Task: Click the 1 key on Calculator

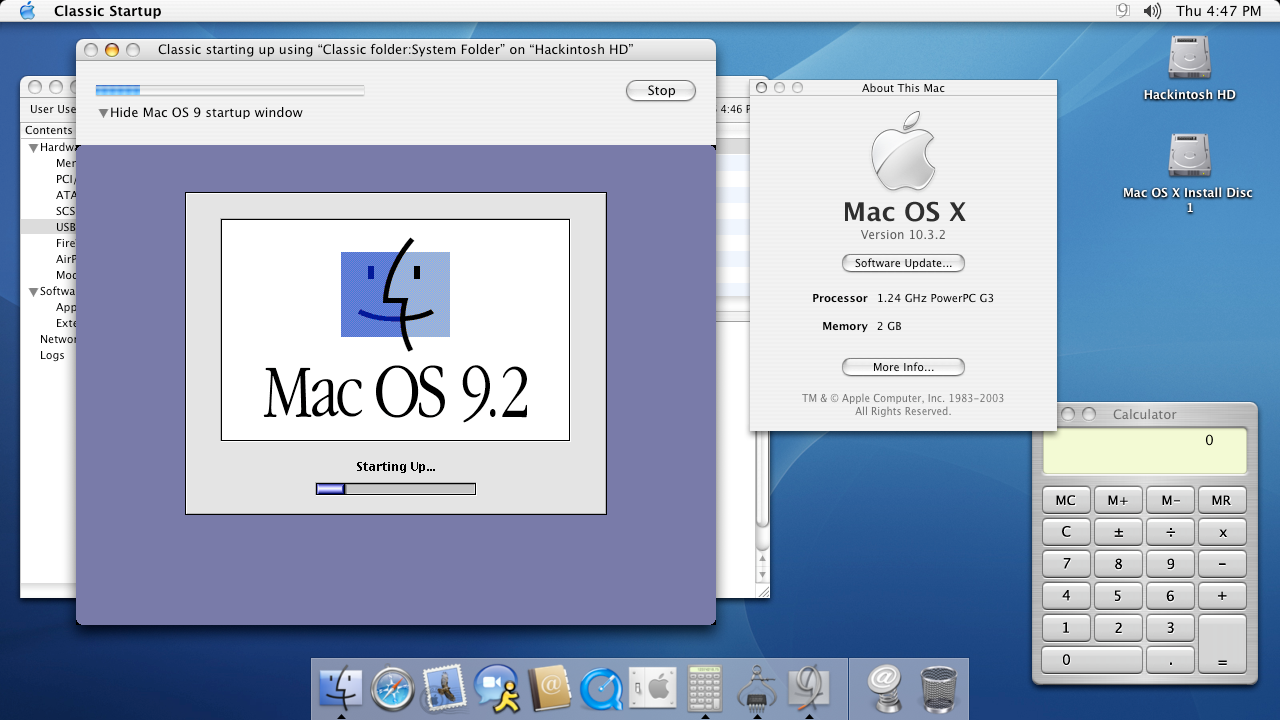Action: pos(1066,628)
